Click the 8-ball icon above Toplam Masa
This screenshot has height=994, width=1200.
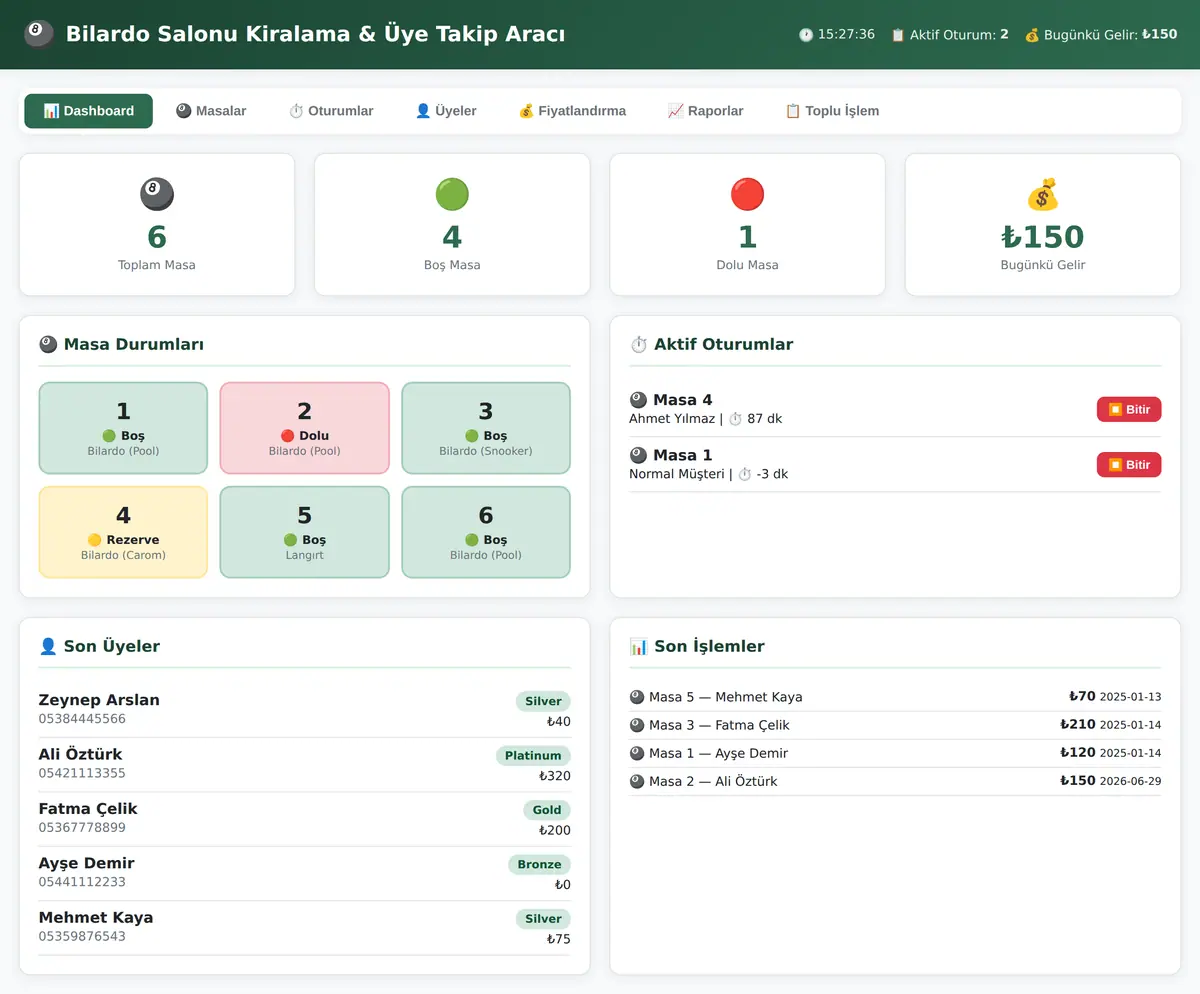tap(157, 194)
